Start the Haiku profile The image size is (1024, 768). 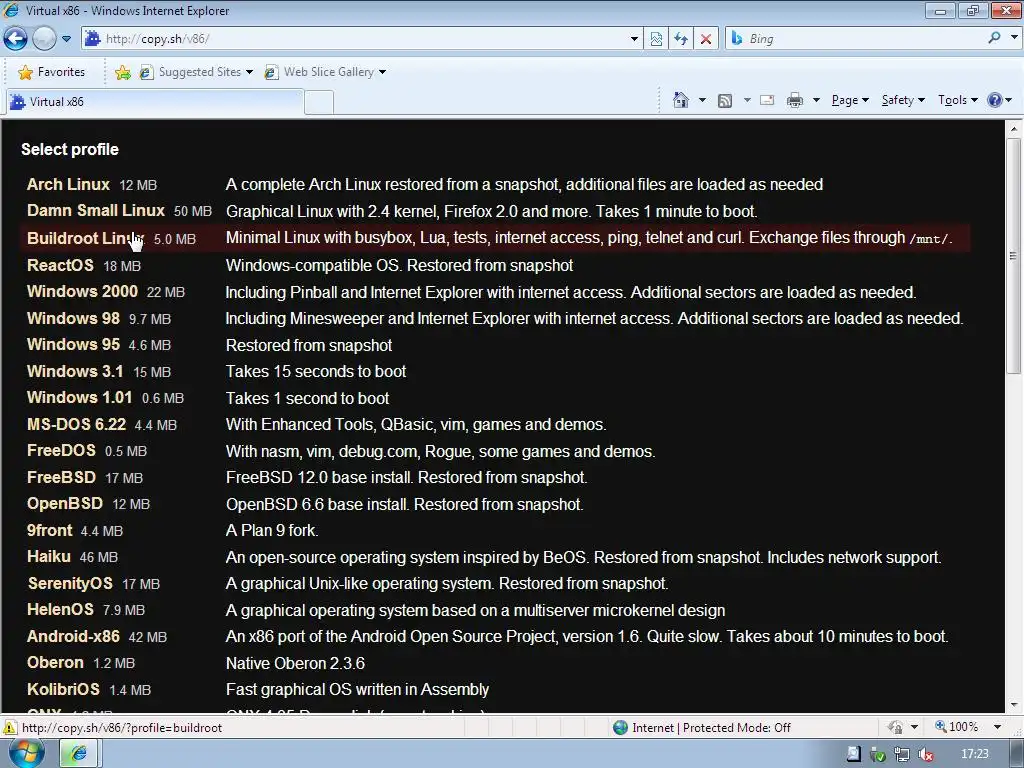click(48, 556)
